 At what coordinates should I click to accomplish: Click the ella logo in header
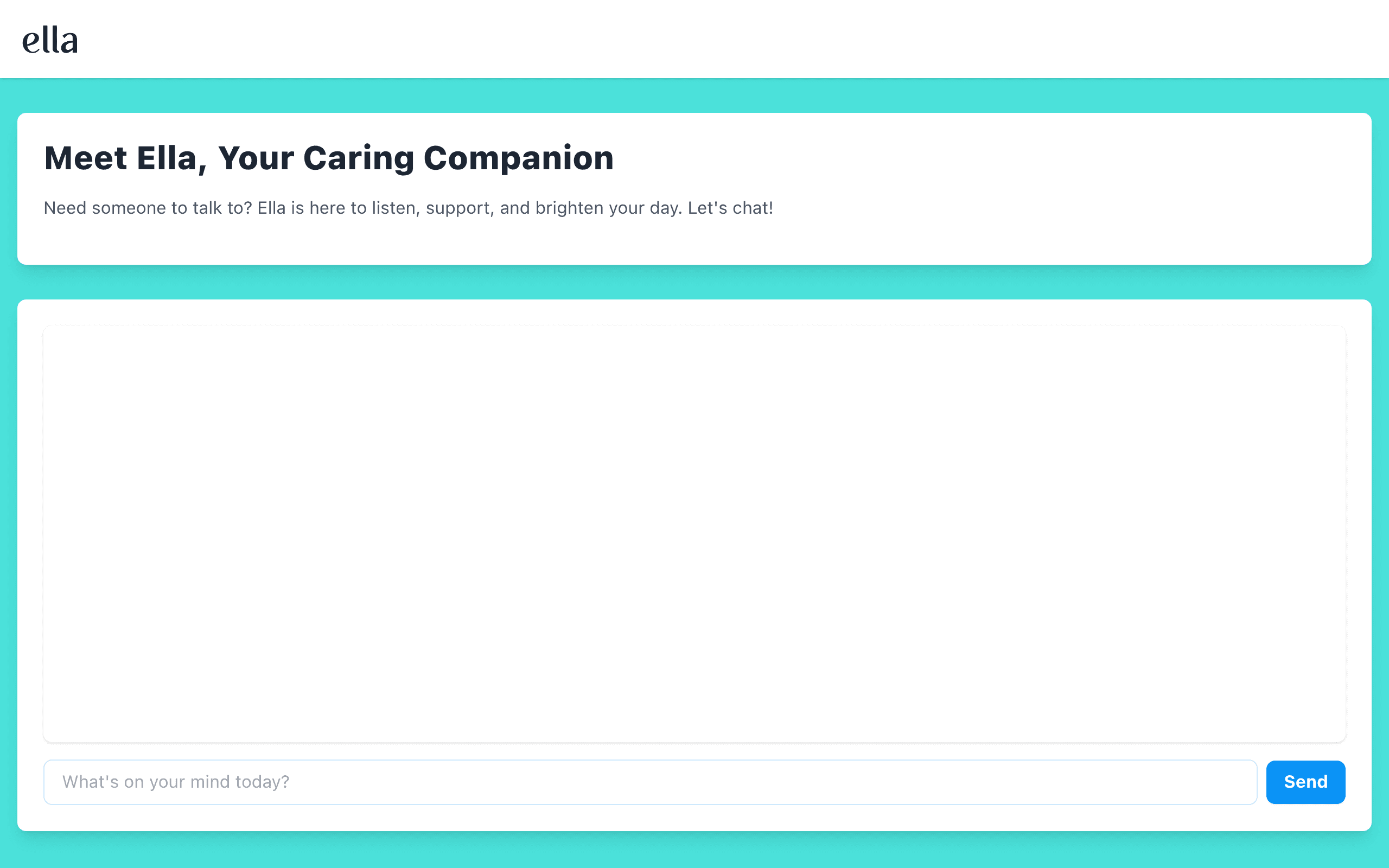50,40
